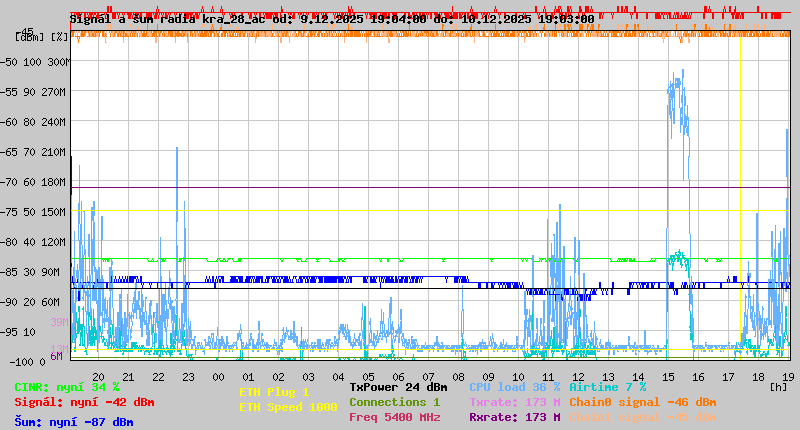This screenshot has width=800, height=430.
Task: Select the 'CINR: nyní 34 %' legend entry
Action: click(x=67, y=387)
